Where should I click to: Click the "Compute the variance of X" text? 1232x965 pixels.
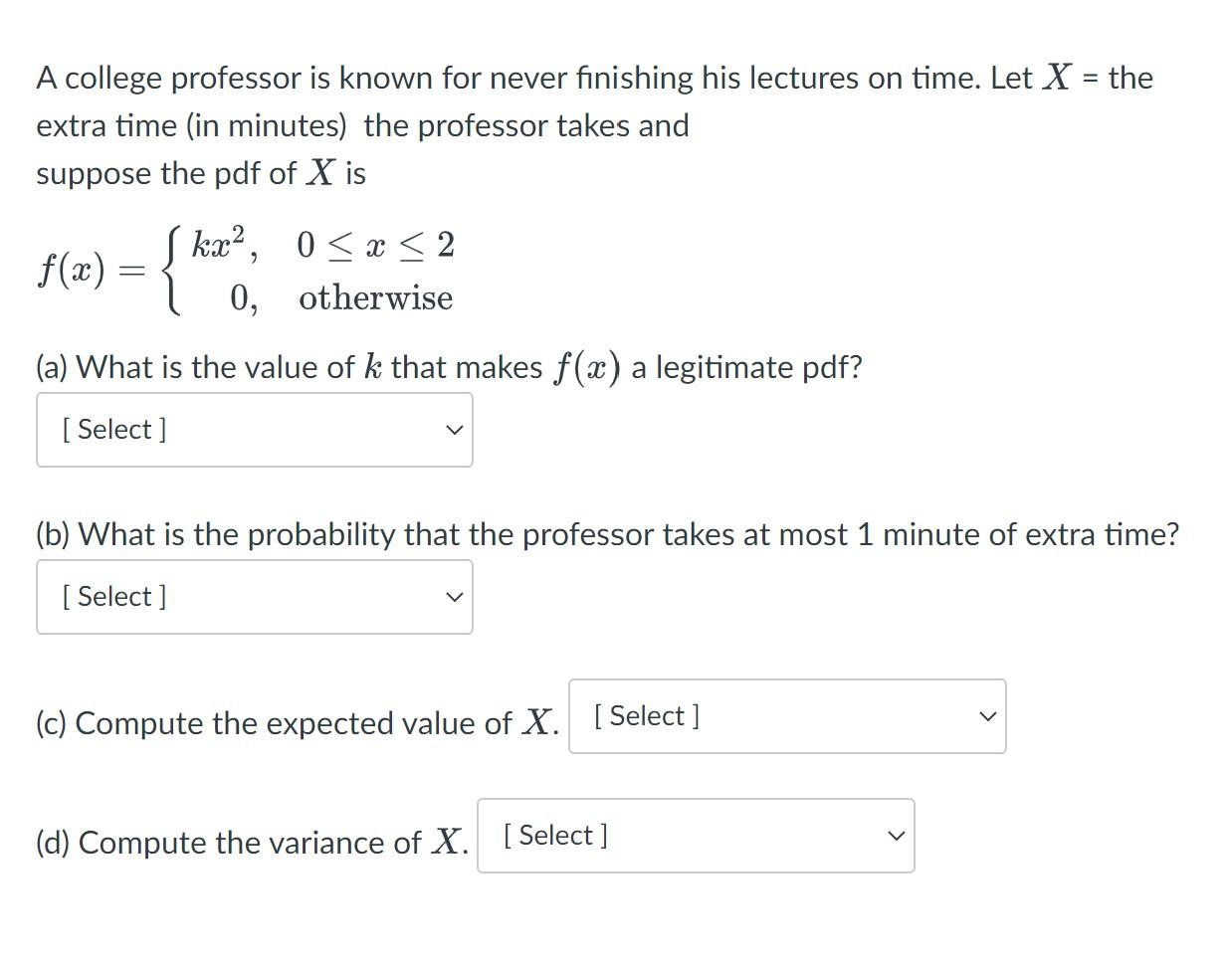(252, 843)
